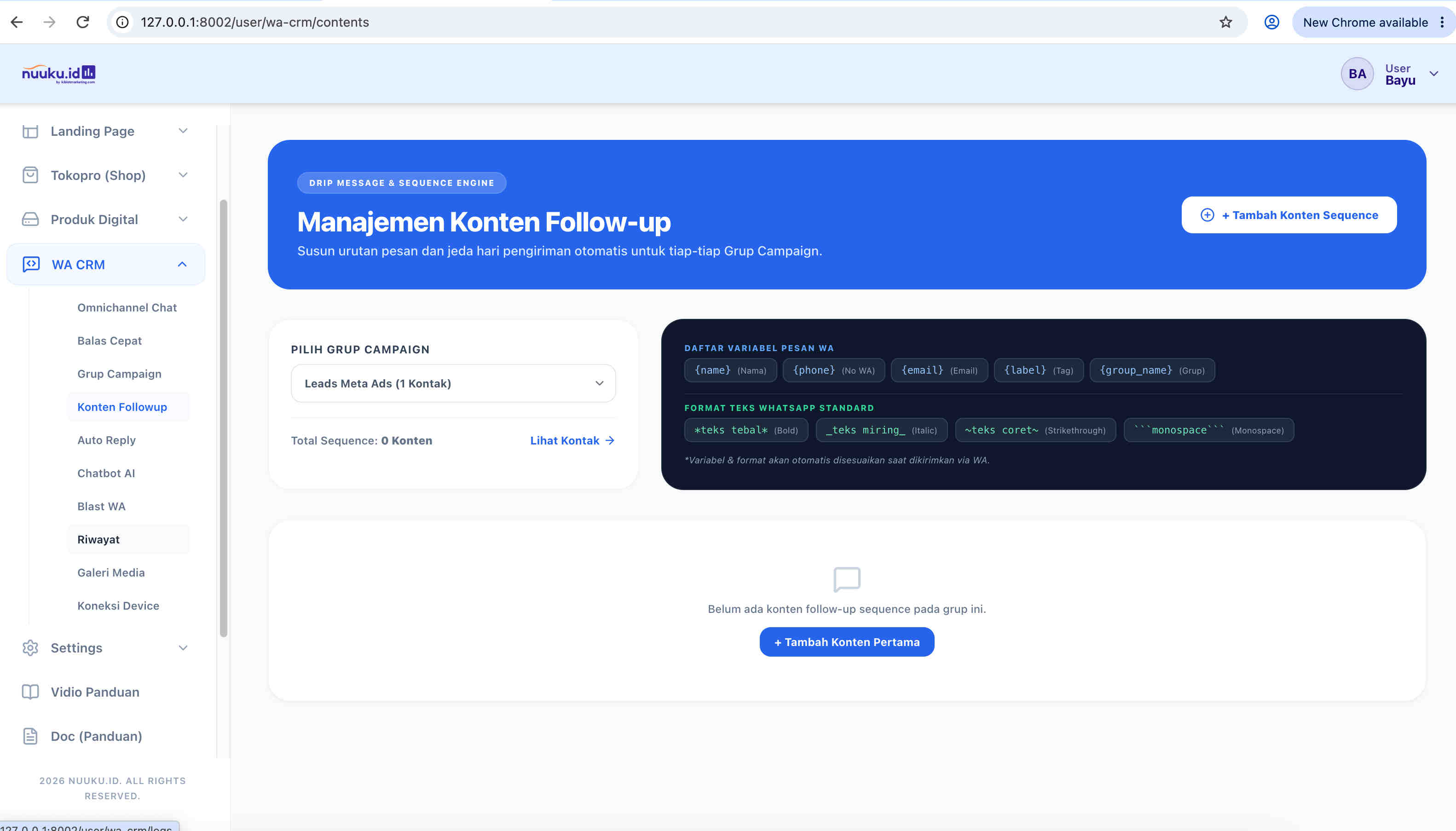Open the Tokopro (Shop) menu
Screen dimensions: 1456x831
(105, 175)
